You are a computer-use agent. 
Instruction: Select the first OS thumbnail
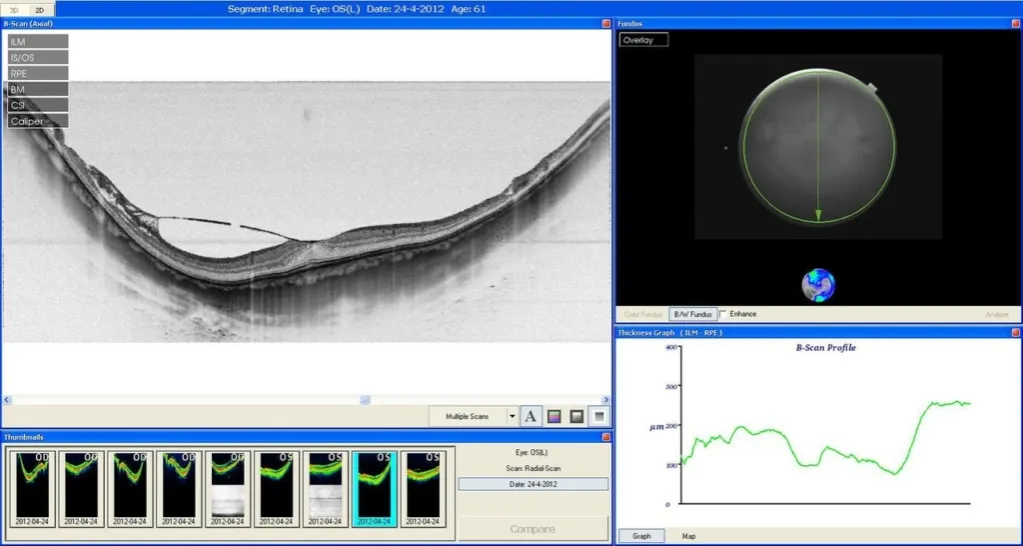277,489
